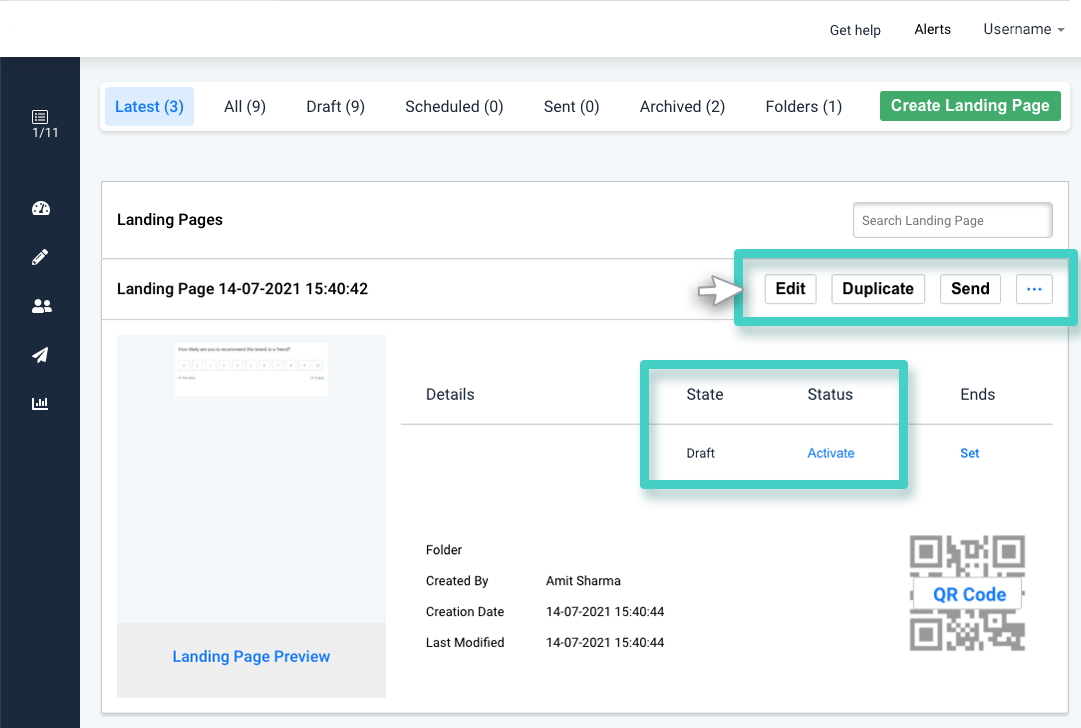
Task: Click the Draft state value
Action: coord(700,453)
